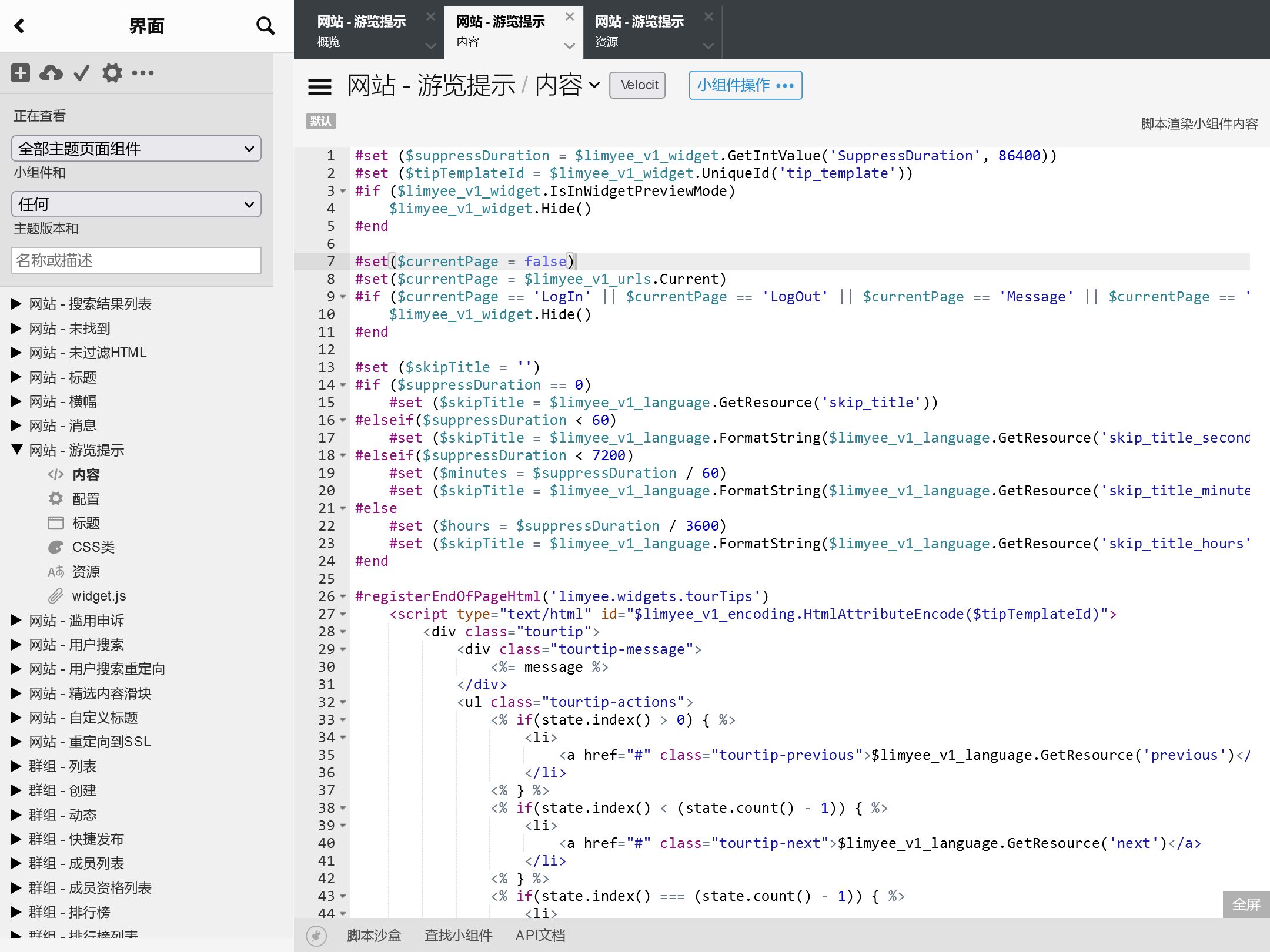This screenshot has height=952, width=1270.
Task: Collapse the 网站 - 游览提示 tree node
Action: coord(17,450)
